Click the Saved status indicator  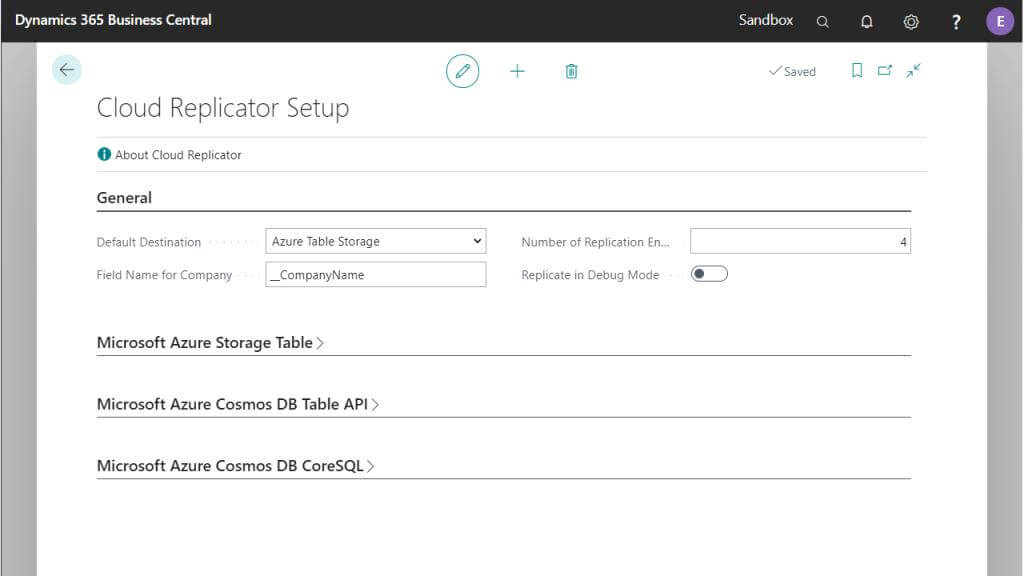click(792, 71)
